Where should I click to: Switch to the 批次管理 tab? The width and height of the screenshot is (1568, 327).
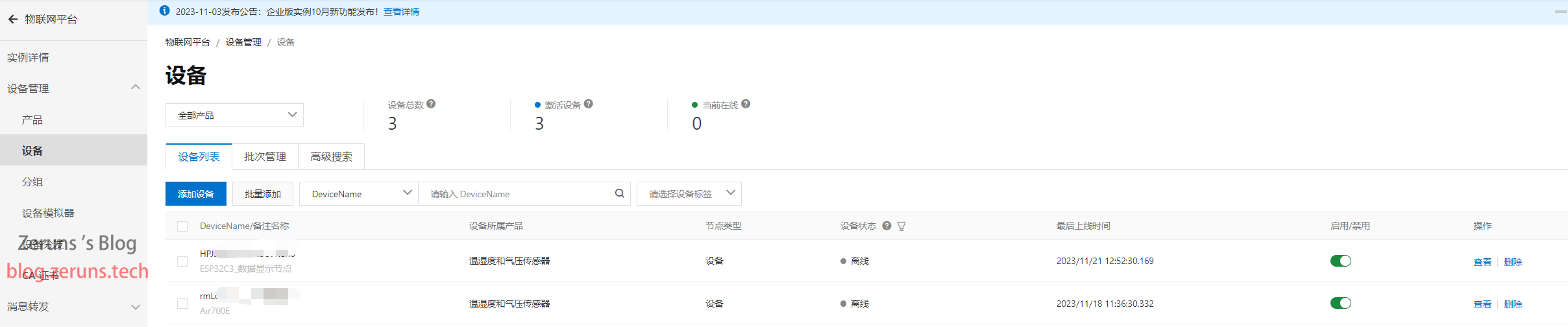pos(265,157)
